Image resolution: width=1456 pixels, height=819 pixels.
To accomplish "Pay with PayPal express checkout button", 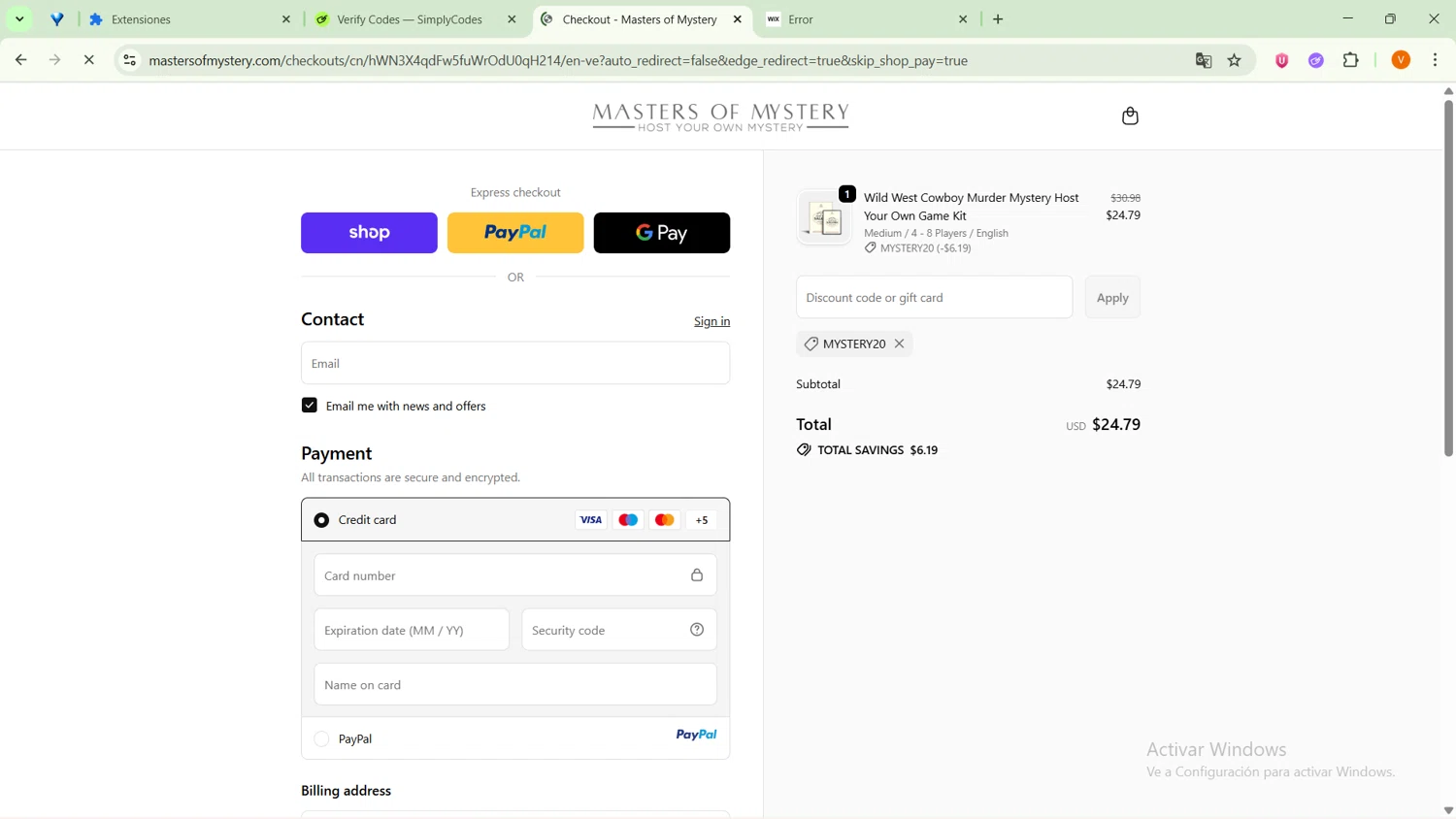I will pyautogui.click(x=515, y=233).
